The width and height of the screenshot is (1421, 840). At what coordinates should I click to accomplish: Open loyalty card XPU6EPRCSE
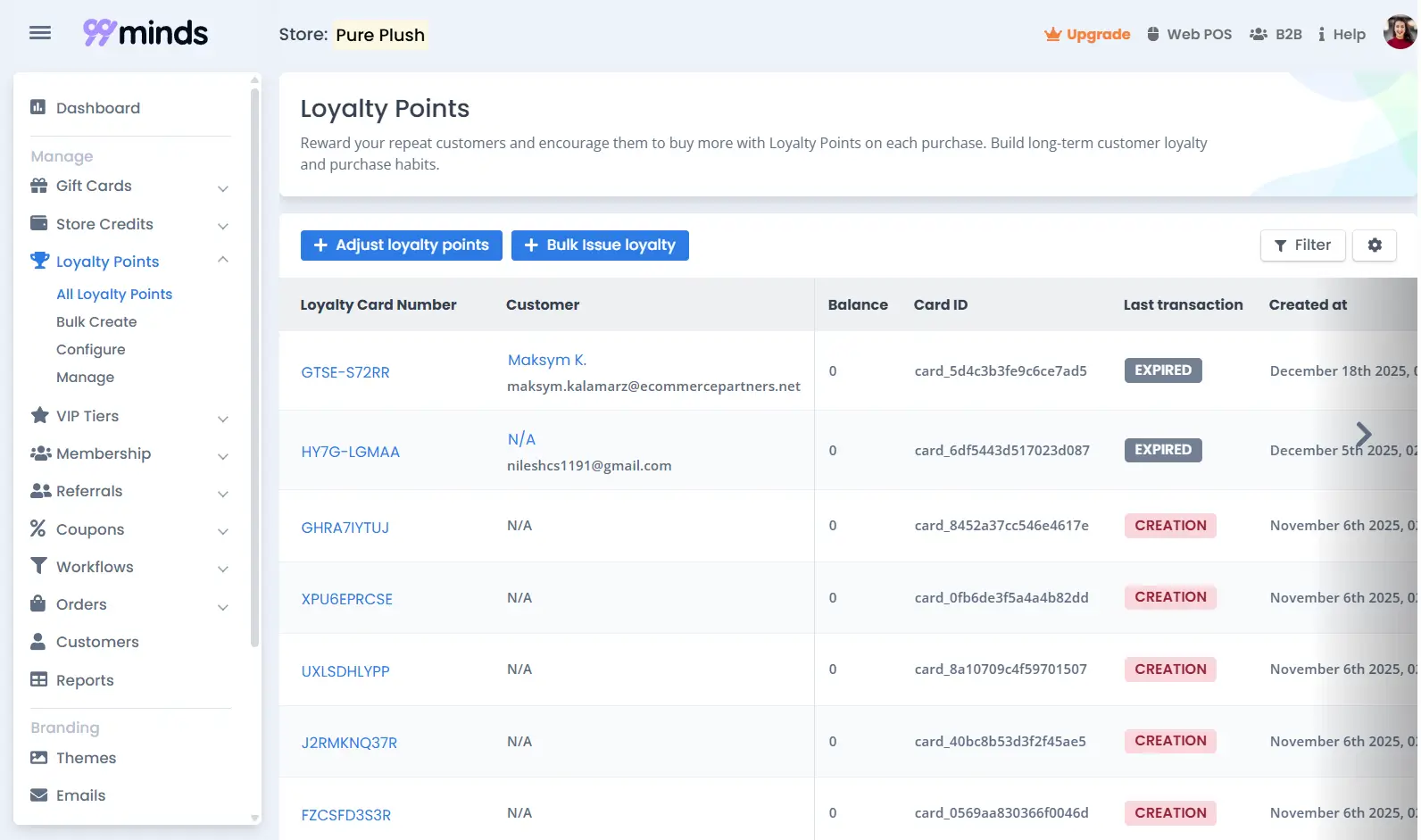pyautogui.click(x=346, y=599)
